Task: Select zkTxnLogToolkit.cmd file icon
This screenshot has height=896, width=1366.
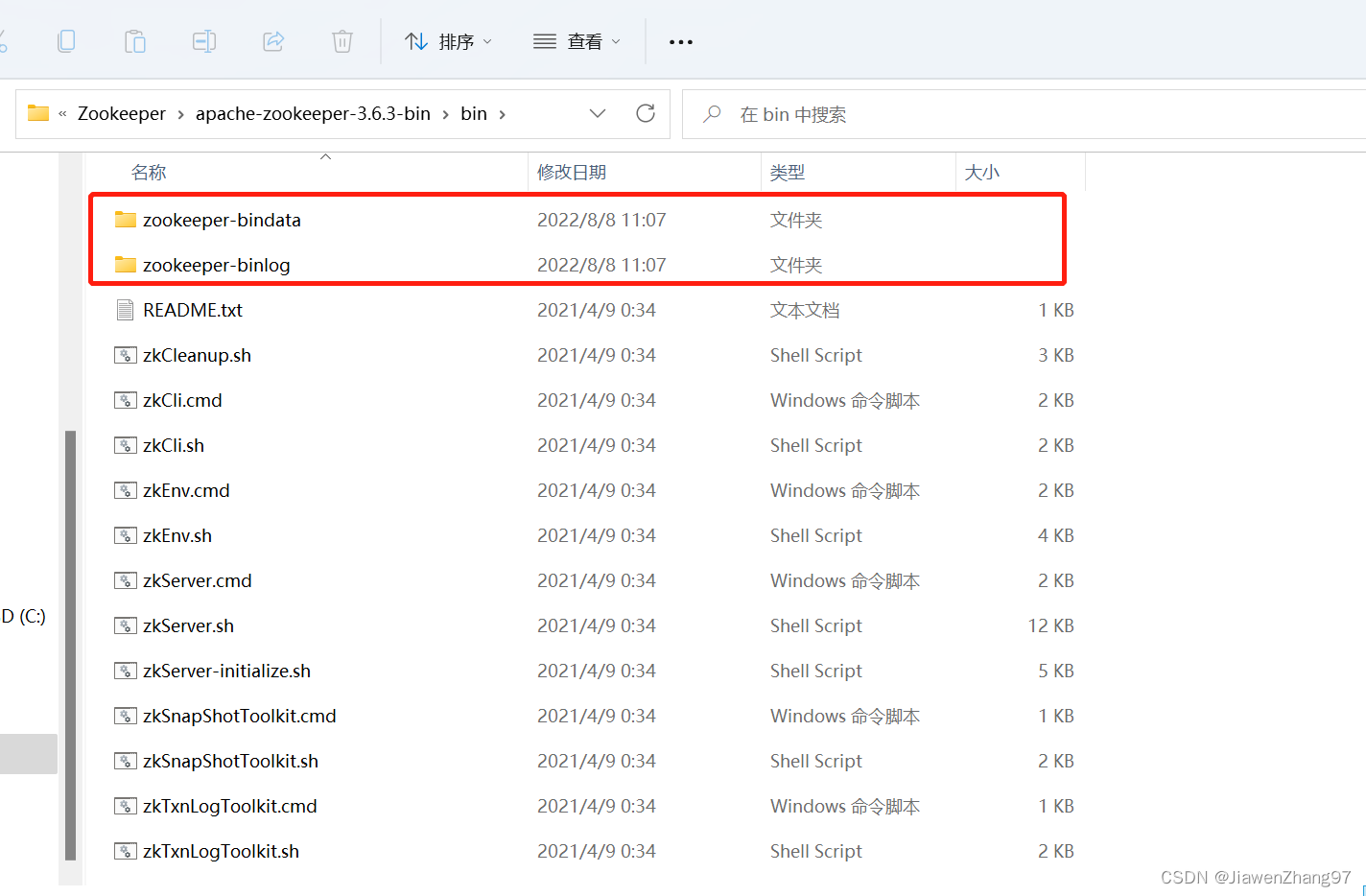Action: click(x=126, y=806)
